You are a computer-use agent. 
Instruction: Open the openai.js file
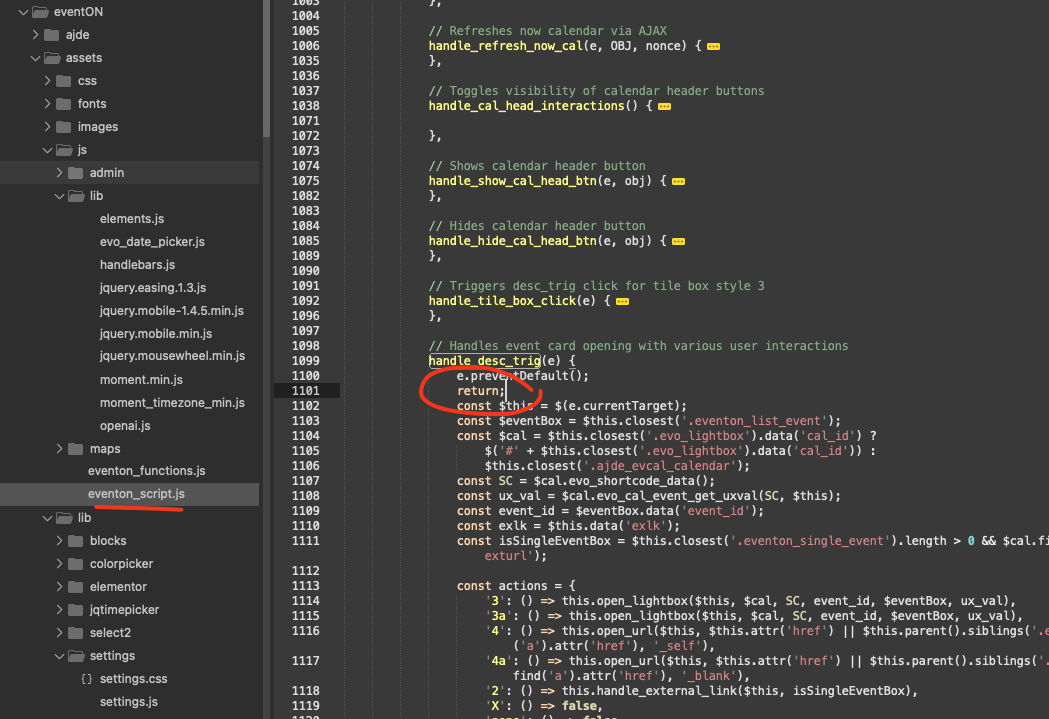point(125,426)
